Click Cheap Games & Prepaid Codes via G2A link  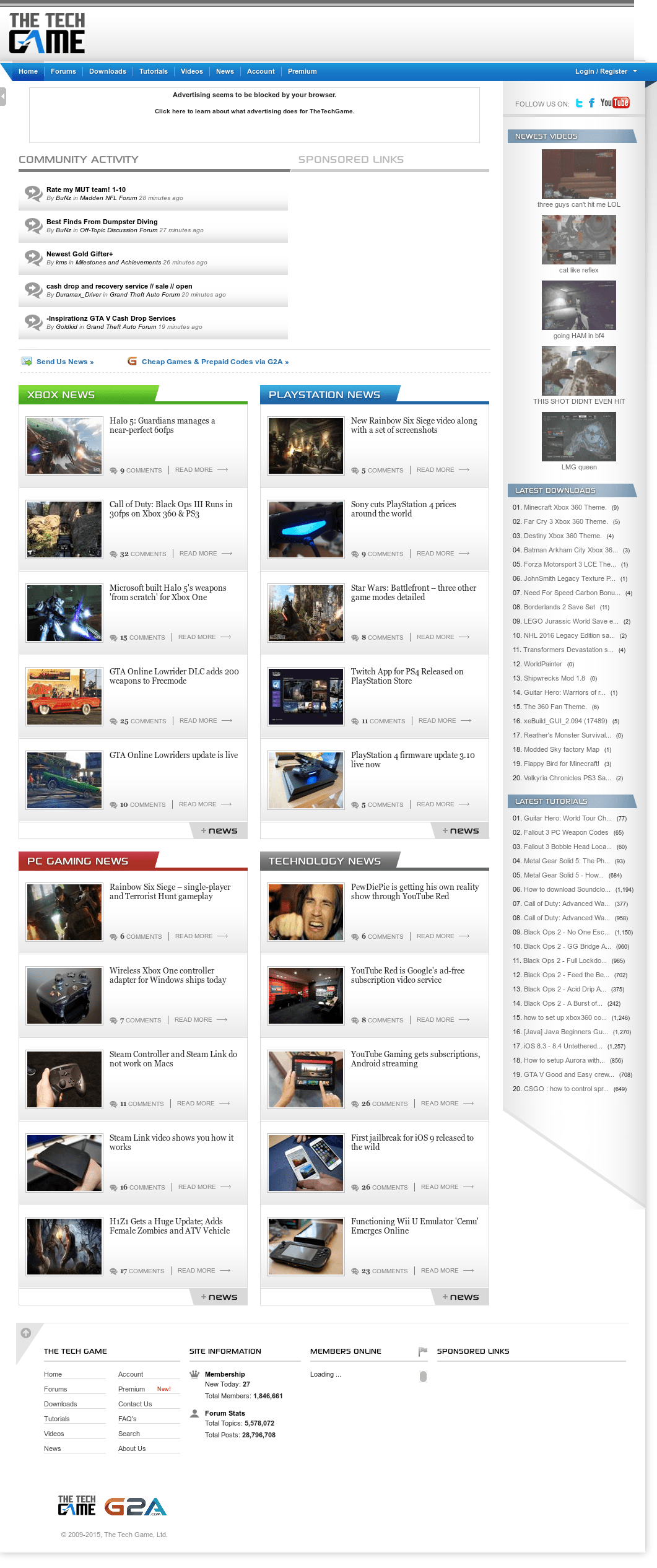coord(215,362)
